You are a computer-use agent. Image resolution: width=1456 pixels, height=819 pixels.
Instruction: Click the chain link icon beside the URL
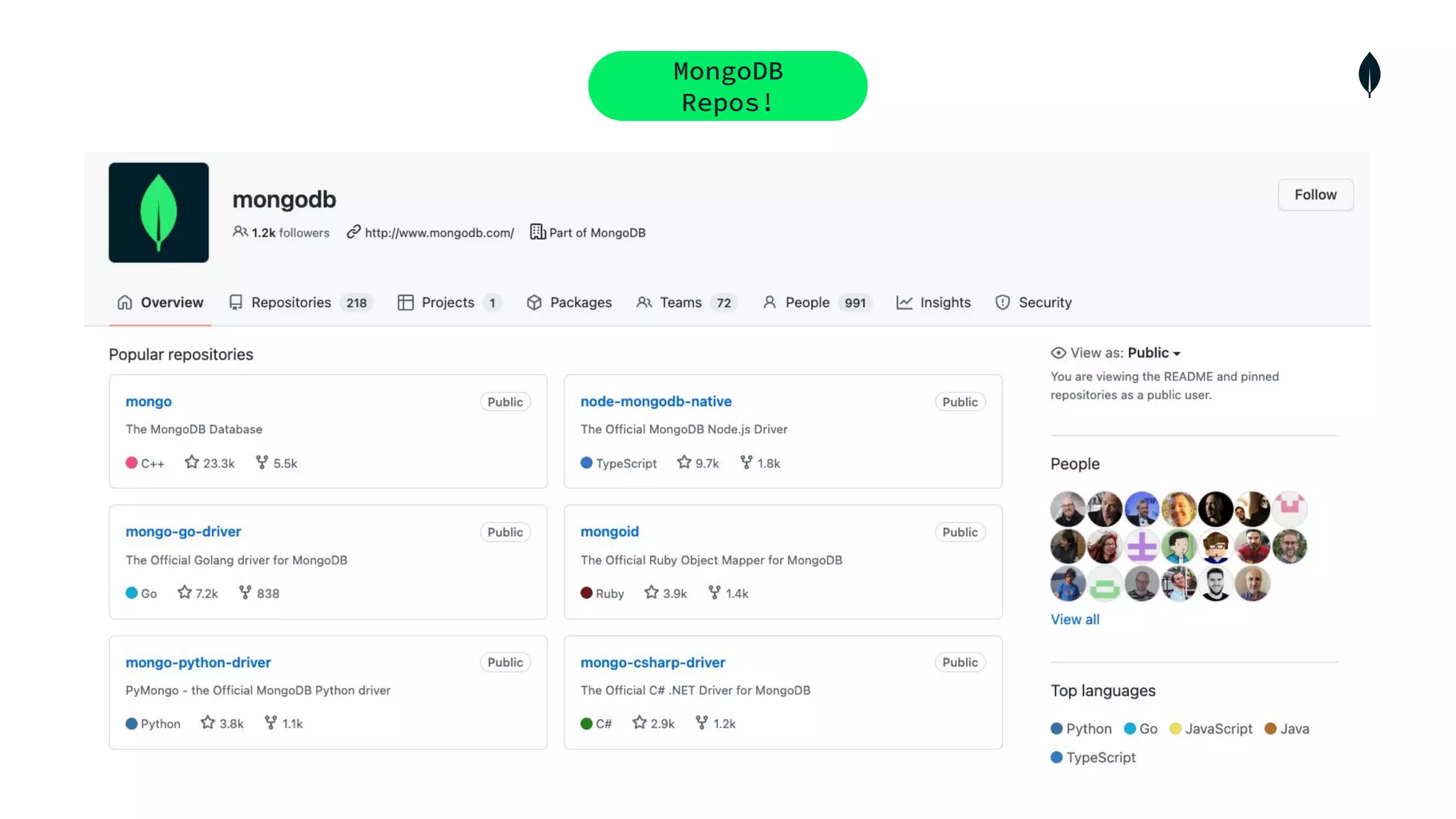(353, 232)
